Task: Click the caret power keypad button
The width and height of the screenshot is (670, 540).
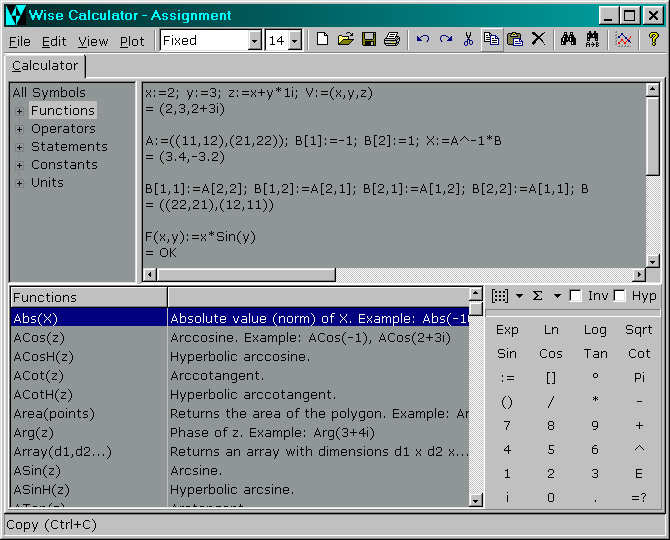Action: tap(639, 449)
